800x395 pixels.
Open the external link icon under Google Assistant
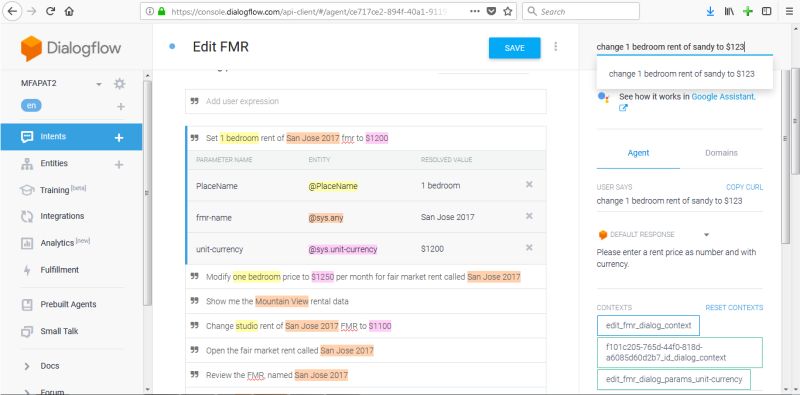tap(623, 108)
